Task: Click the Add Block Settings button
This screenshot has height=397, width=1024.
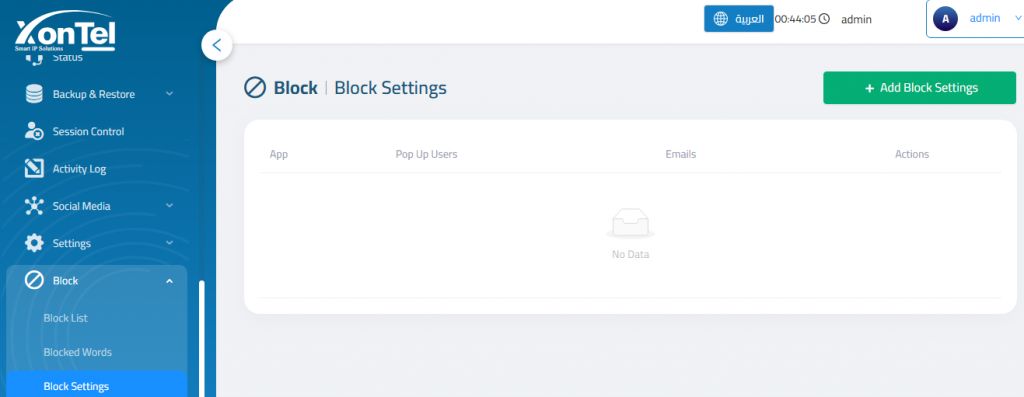Action: tap(920, 87)
